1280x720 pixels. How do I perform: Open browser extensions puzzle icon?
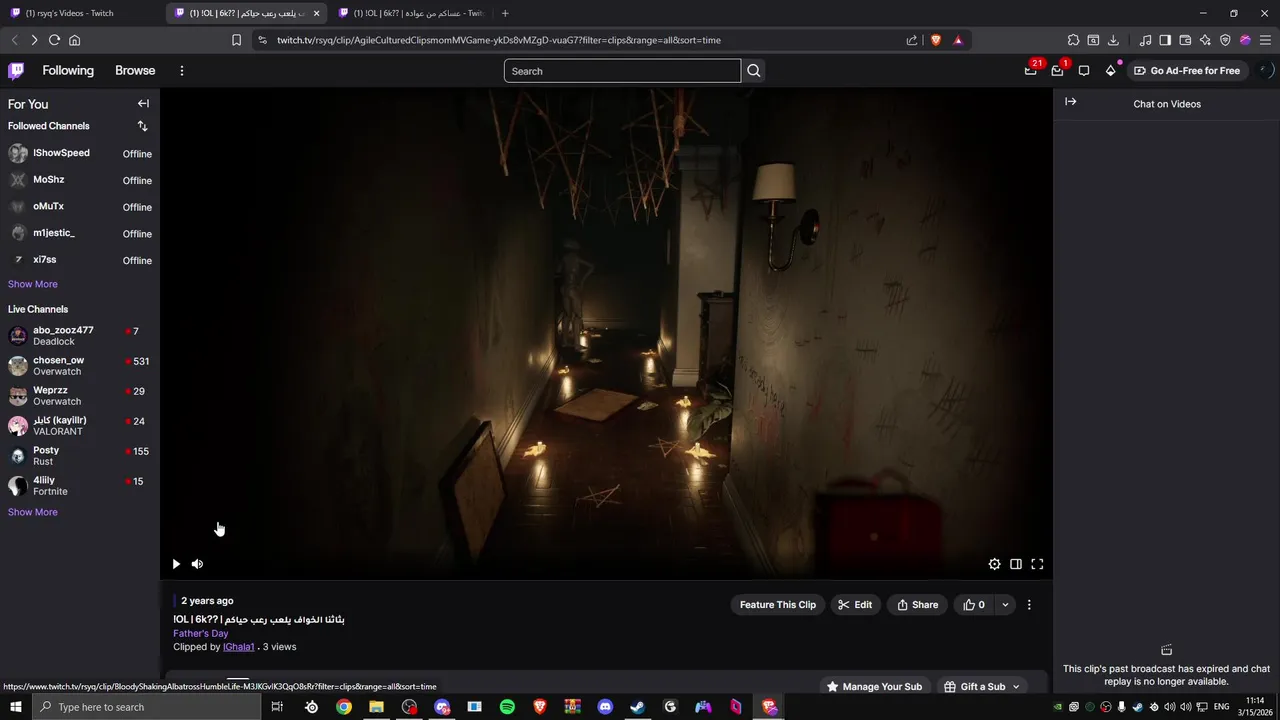tap(1073, 40)
